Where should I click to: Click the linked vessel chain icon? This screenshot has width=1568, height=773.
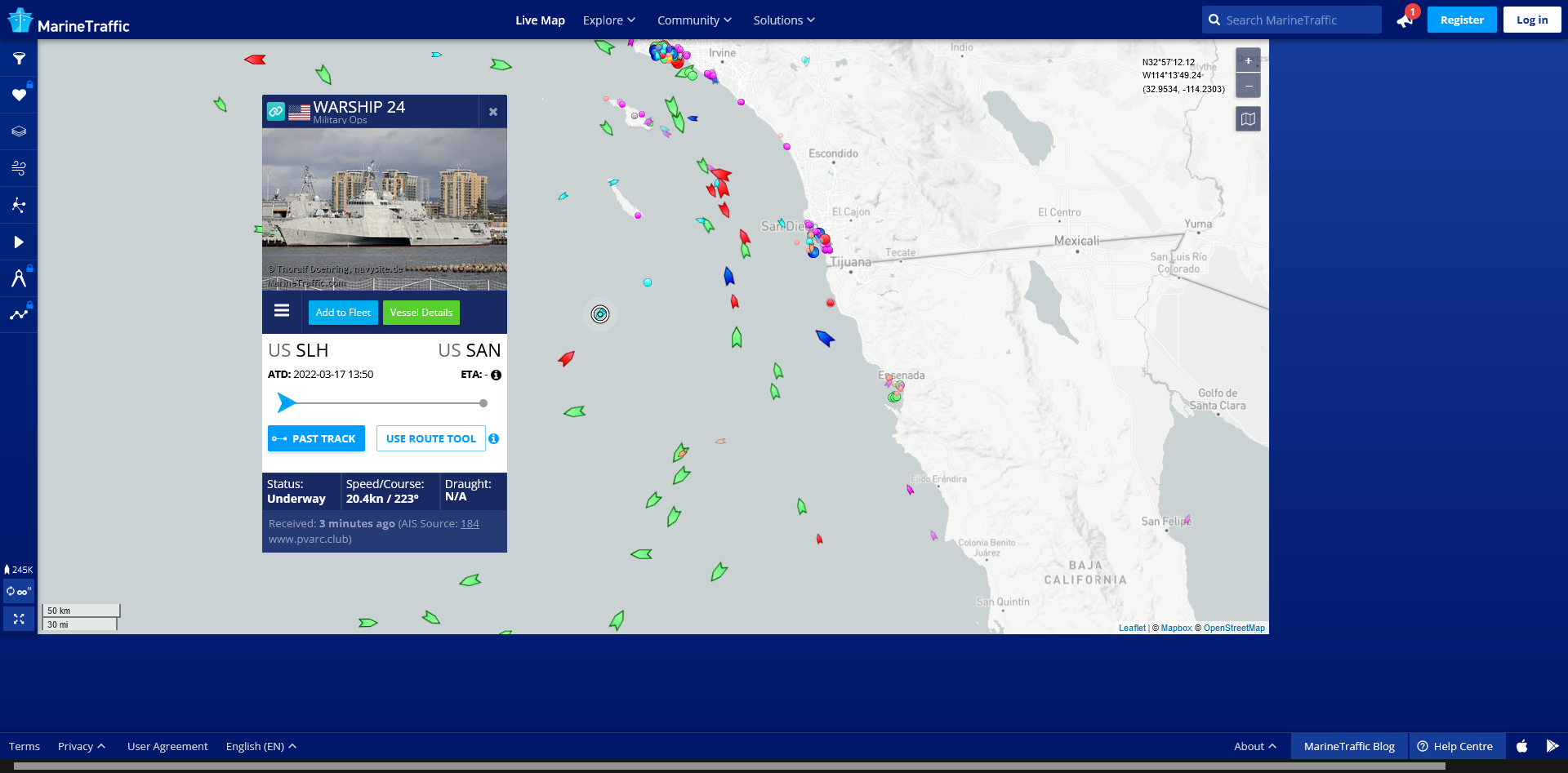[276, 111]
